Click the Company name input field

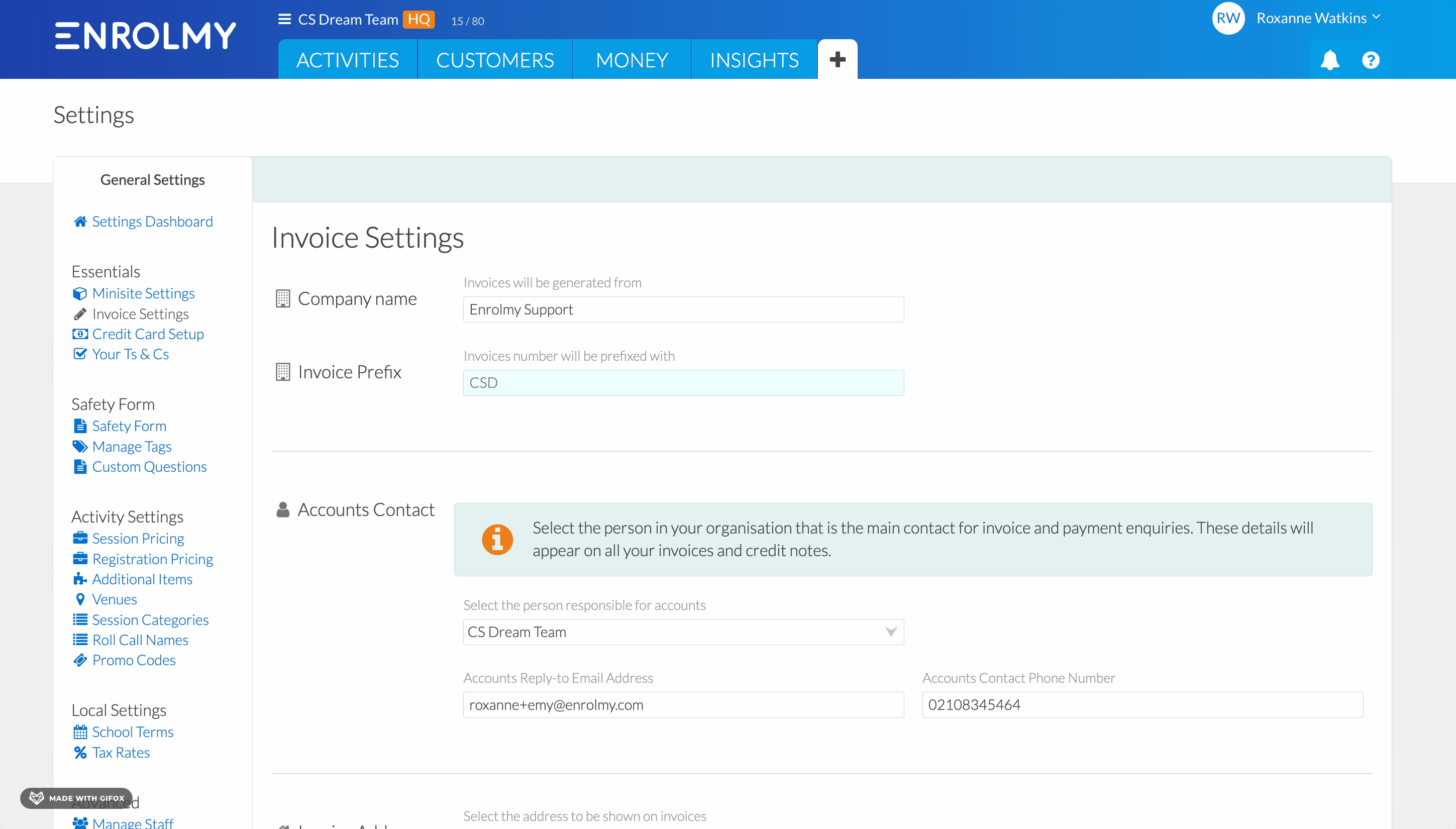(x=683, y=309)
